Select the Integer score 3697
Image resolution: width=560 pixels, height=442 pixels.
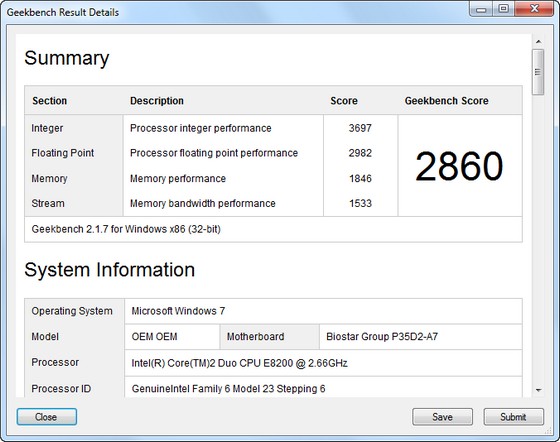[360, 128]
